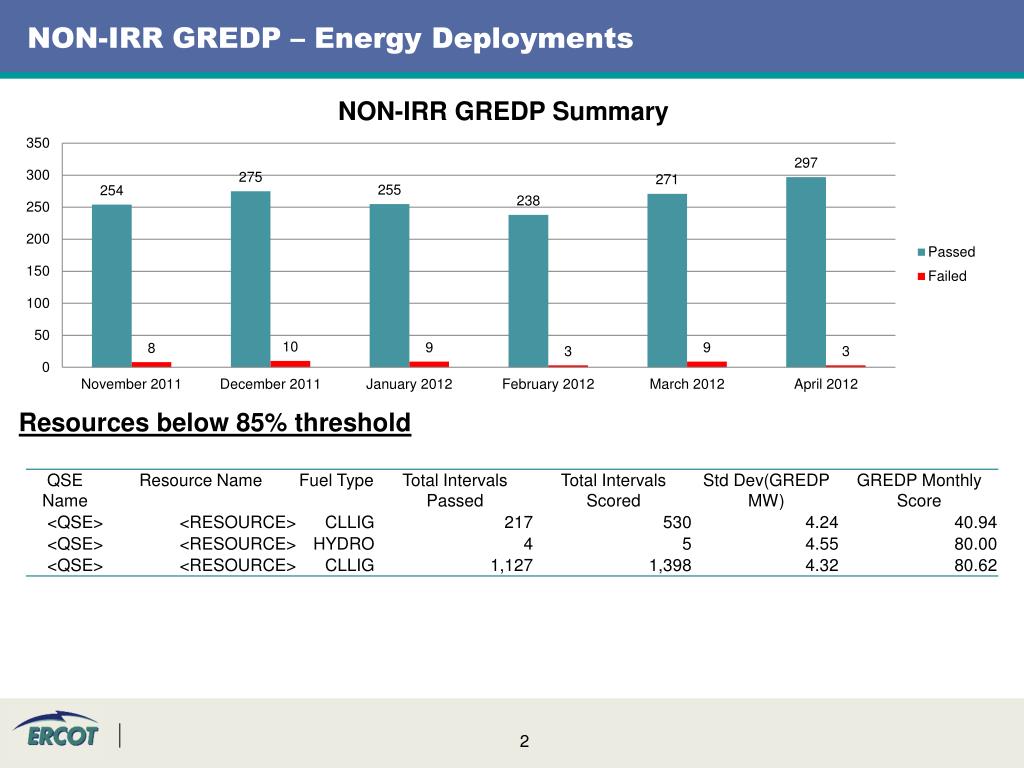Click the data label '255'
Viewport: 1024px width, 768px height.
[x=389, y=190]
